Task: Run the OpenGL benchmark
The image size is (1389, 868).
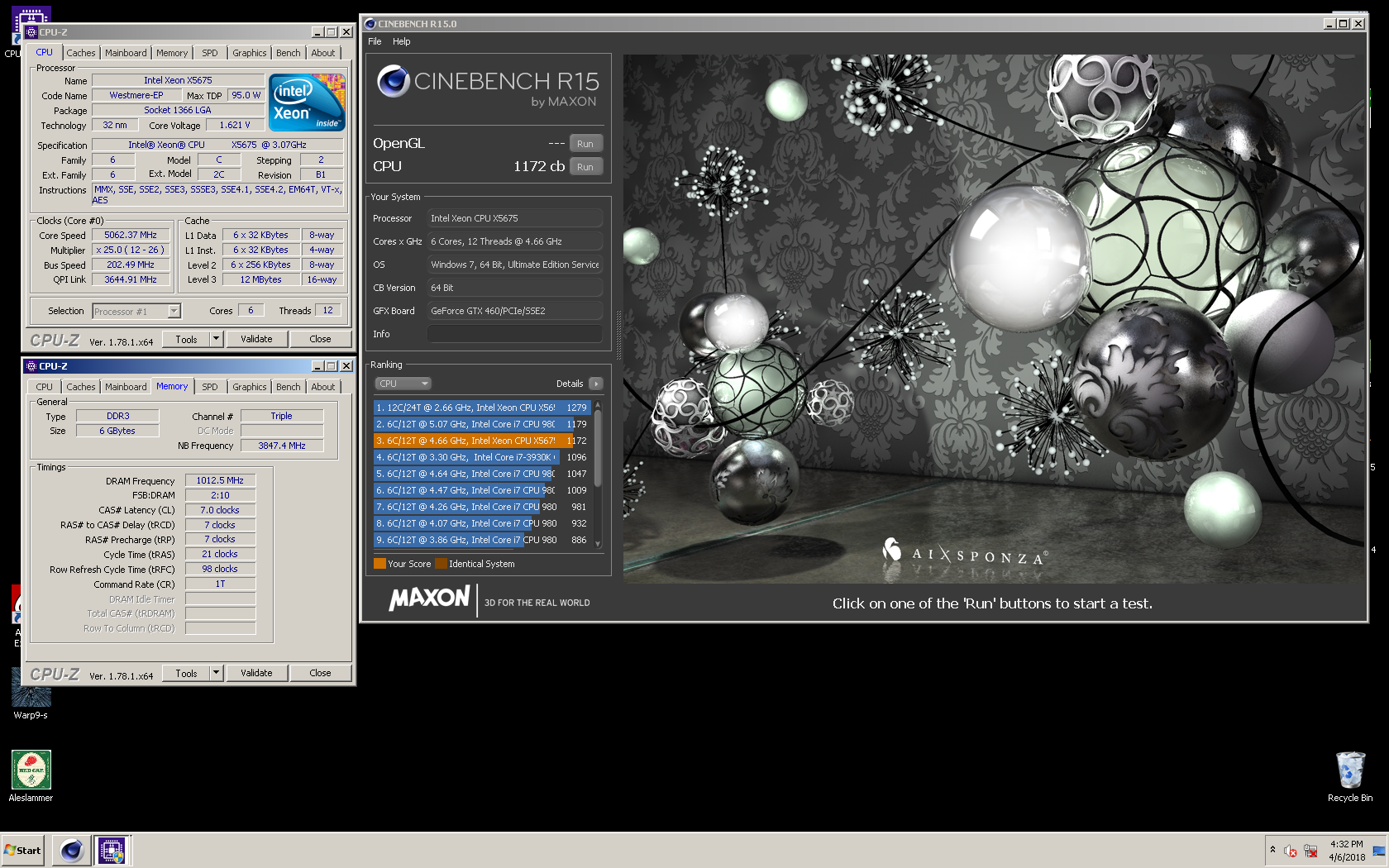Action: [x=586, y=143]
